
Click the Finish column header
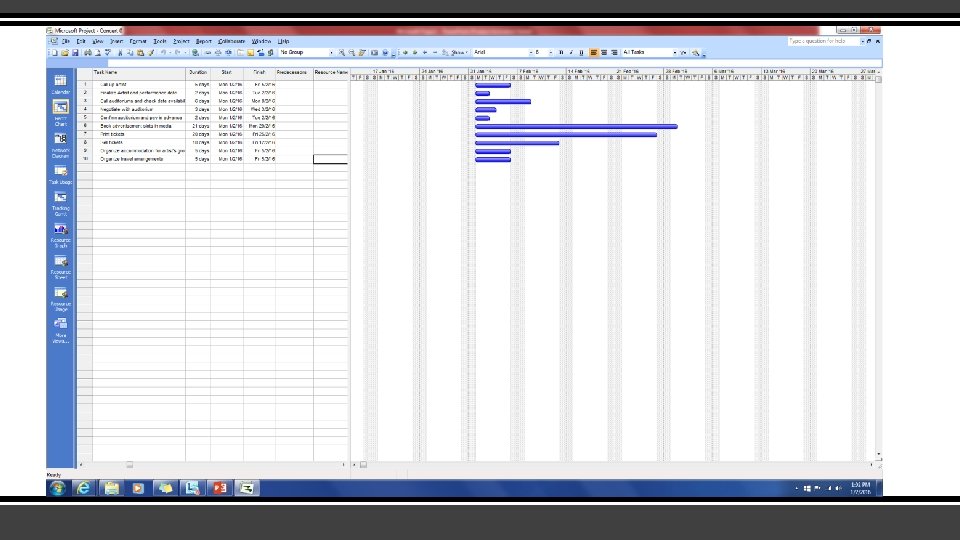pos(260,72)
